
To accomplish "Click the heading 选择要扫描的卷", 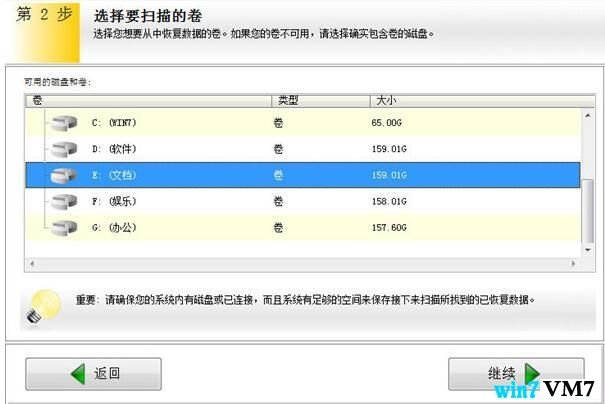I will coord(148,16).
